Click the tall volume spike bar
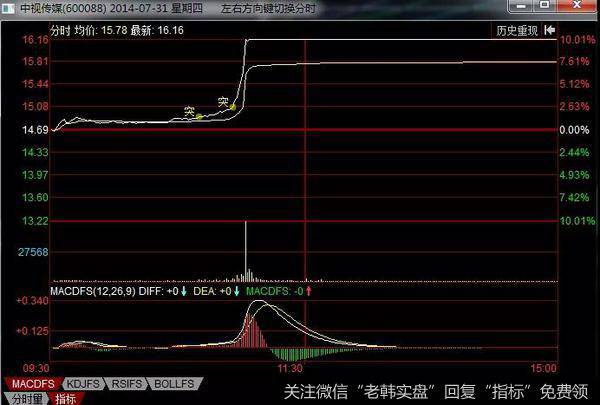600x405 pixels. [x=246, y=251]
